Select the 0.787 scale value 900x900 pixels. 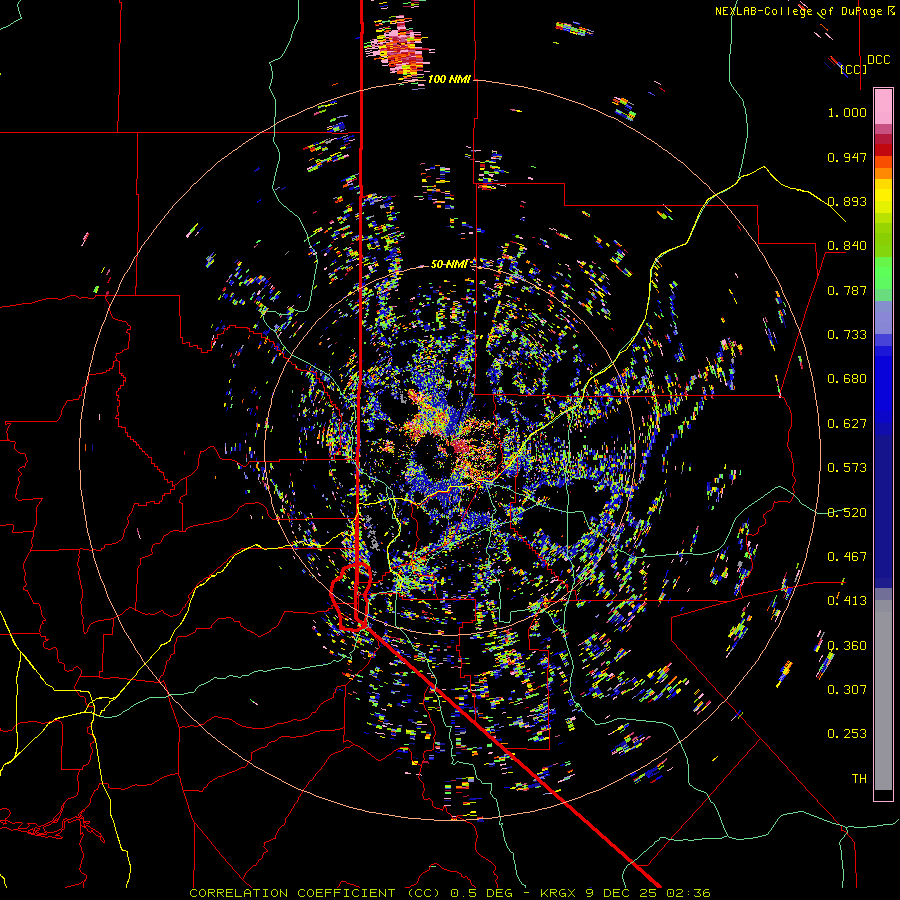(847, 290)
